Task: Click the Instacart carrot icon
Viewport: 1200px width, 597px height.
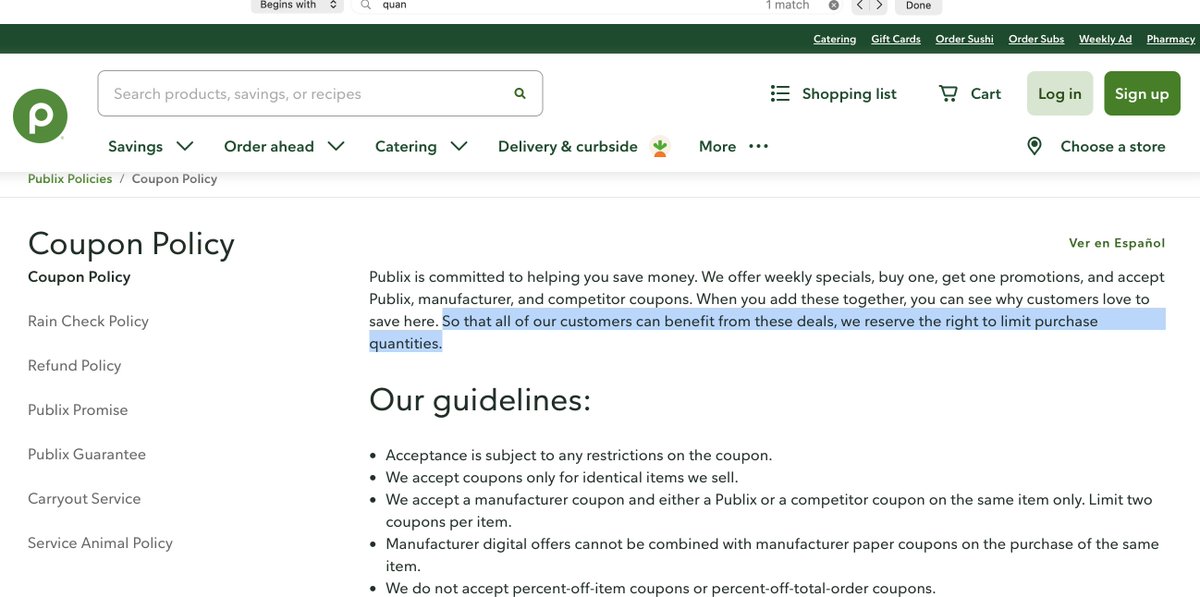Action: 659,147
